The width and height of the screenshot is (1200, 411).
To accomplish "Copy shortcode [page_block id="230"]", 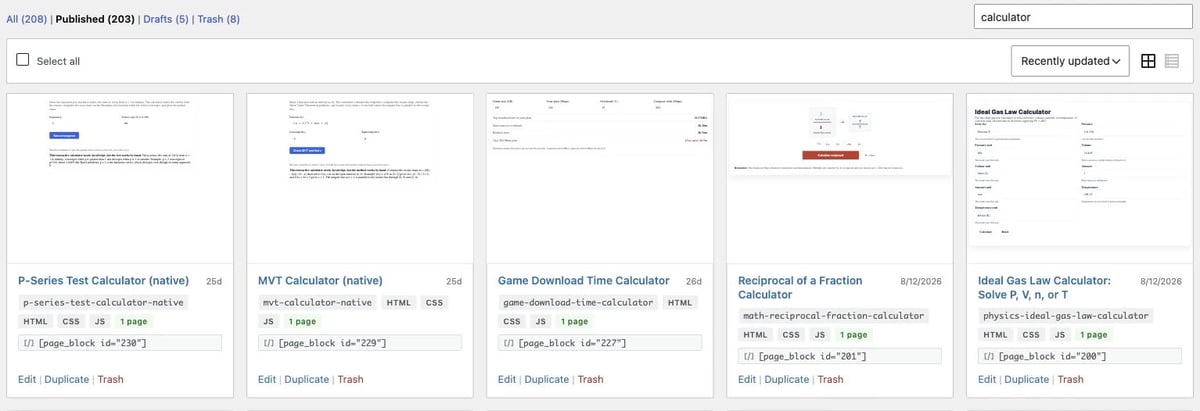I will pyautogui.click(x=120, y=343).
